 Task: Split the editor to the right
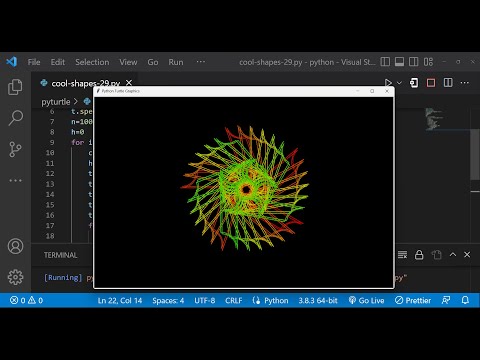pos(448,83)
